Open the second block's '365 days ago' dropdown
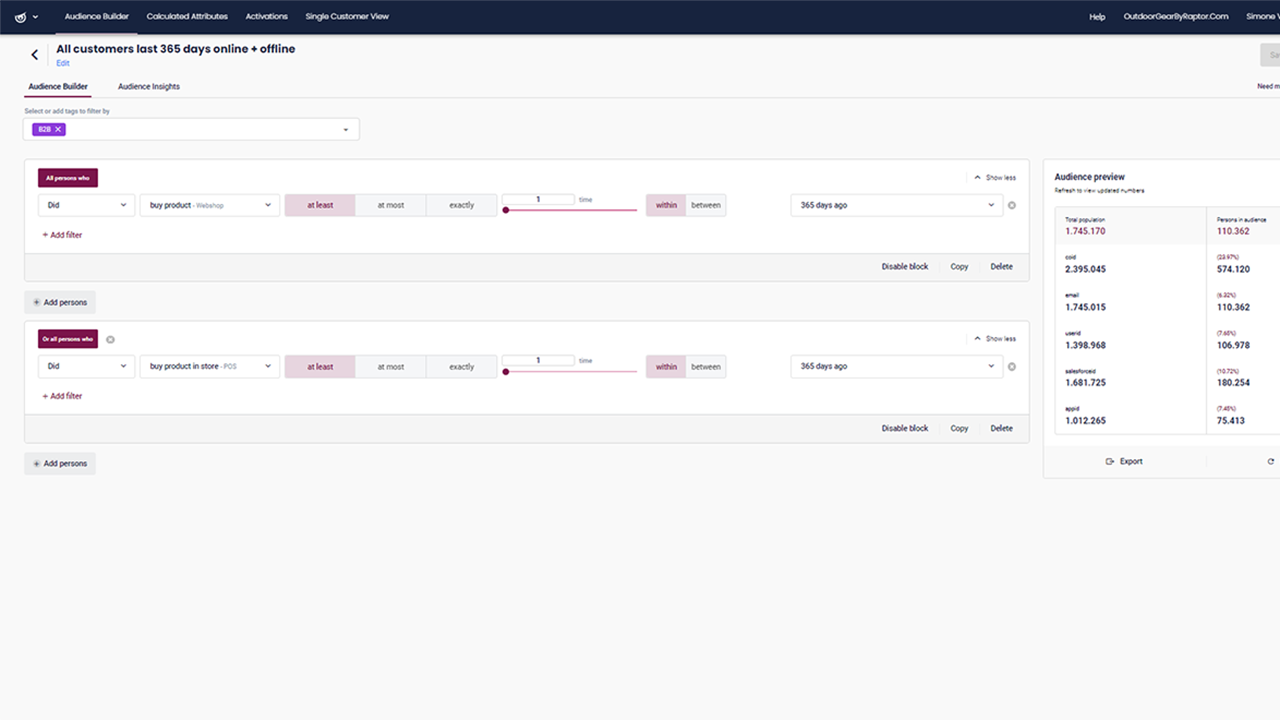The width and height of the screenshot is (1280, 720). [x=896, y=367]
